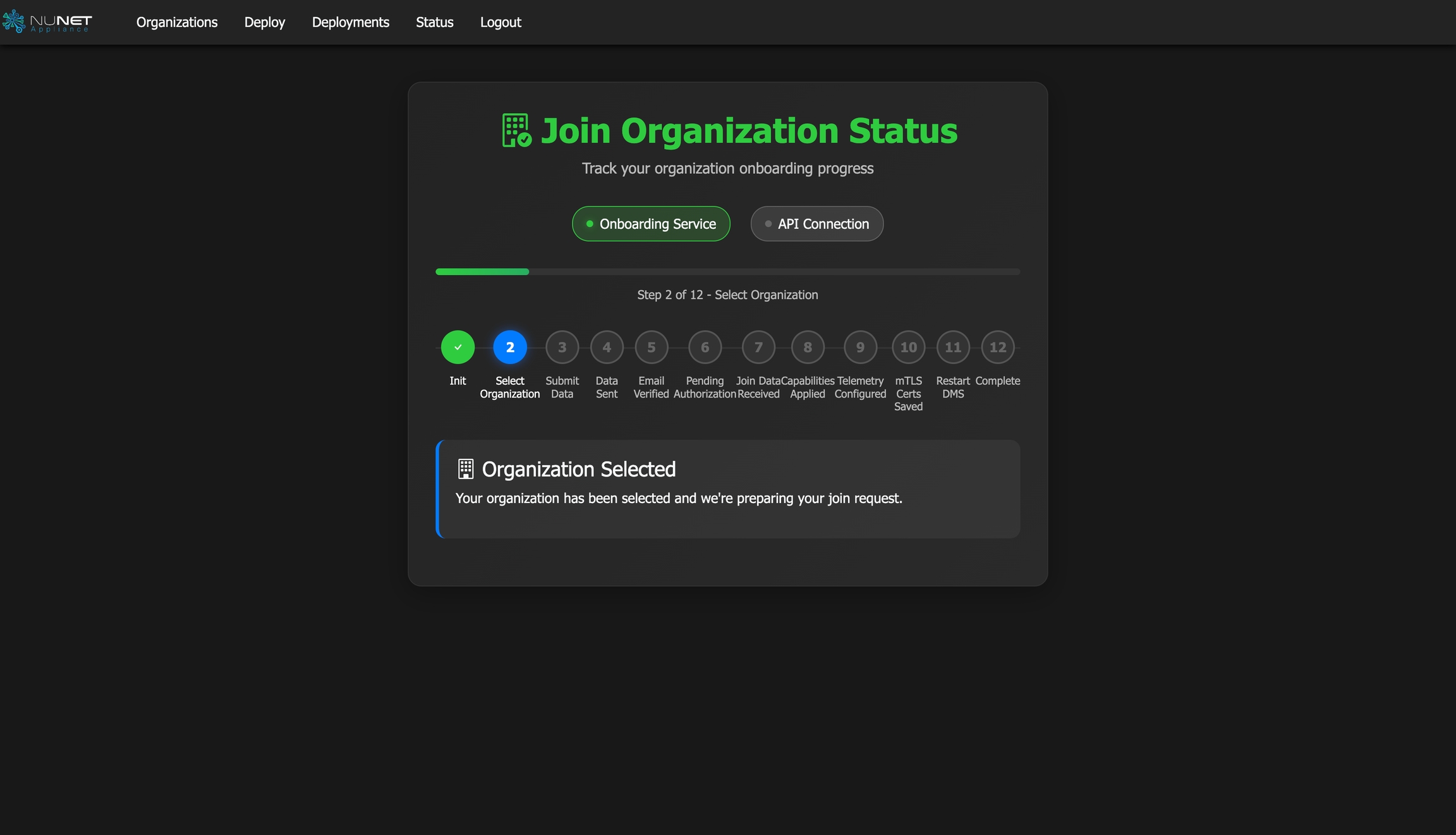Click the Organization Selected info card

(x=728, y=489)
